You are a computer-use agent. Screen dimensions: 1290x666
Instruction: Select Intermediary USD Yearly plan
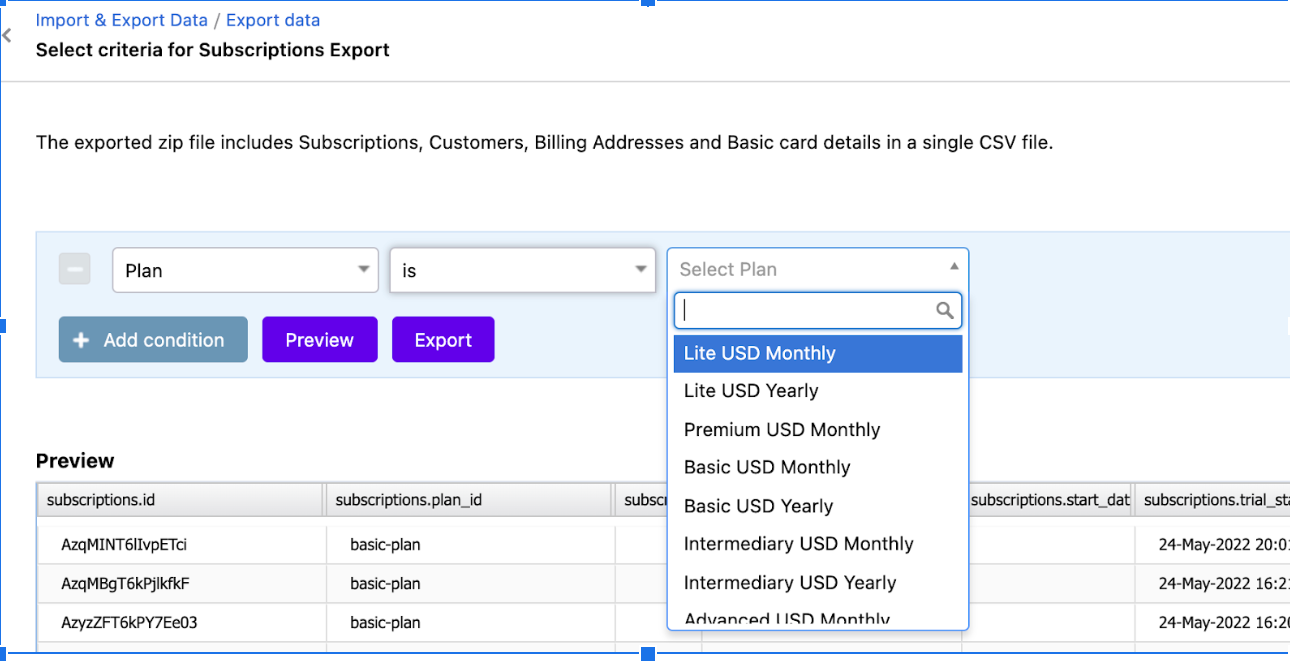[x=818, y=583]
